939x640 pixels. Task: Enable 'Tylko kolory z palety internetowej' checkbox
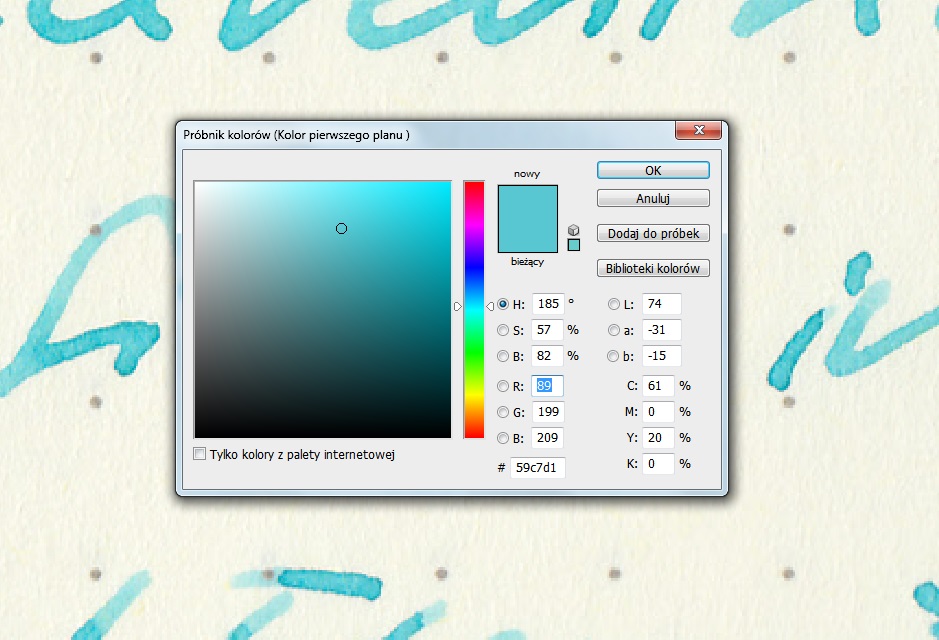pyautogui.click(x=200, y=454)
